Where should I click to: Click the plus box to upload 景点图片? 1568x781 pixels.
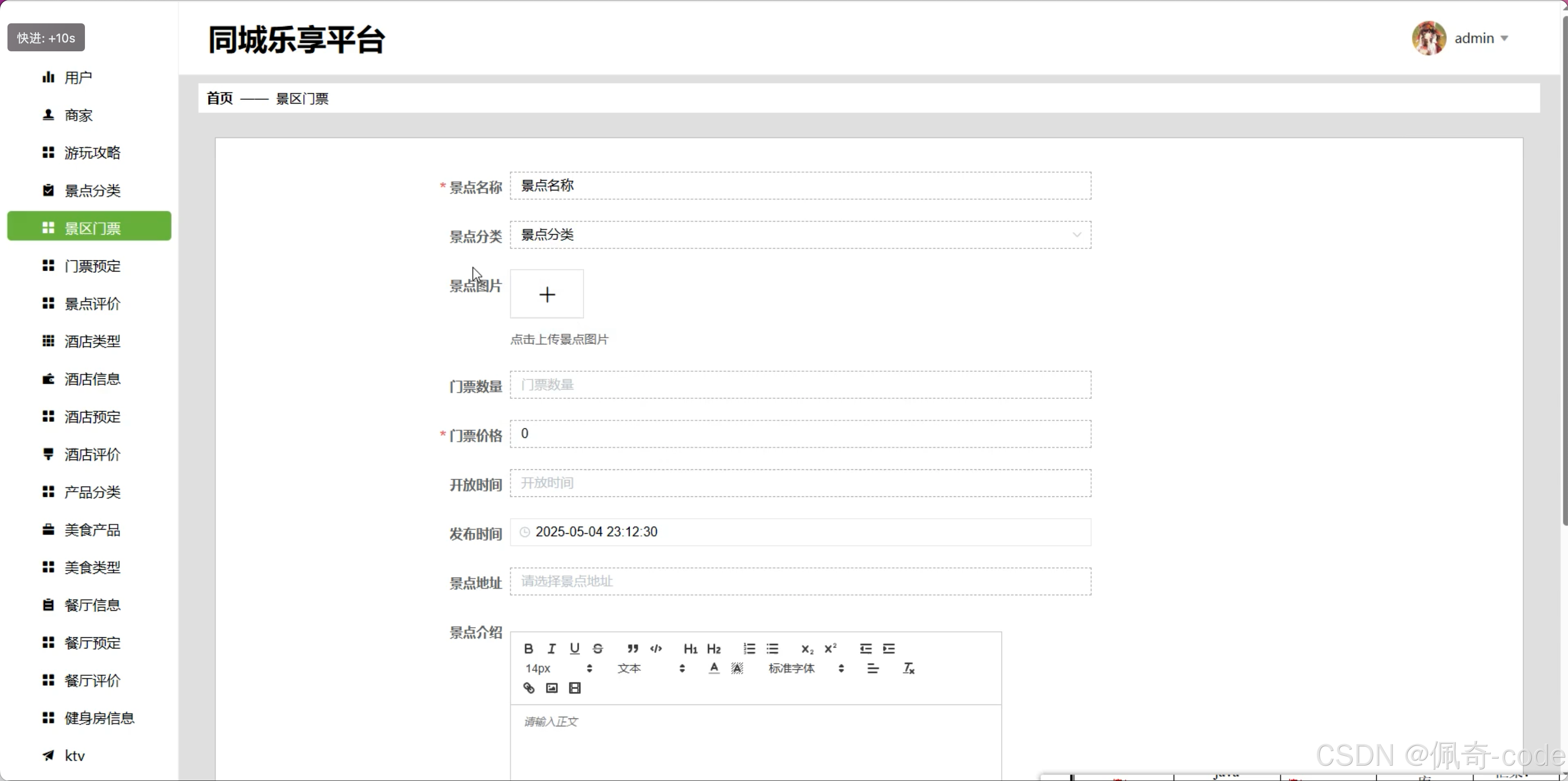(546, 295)
